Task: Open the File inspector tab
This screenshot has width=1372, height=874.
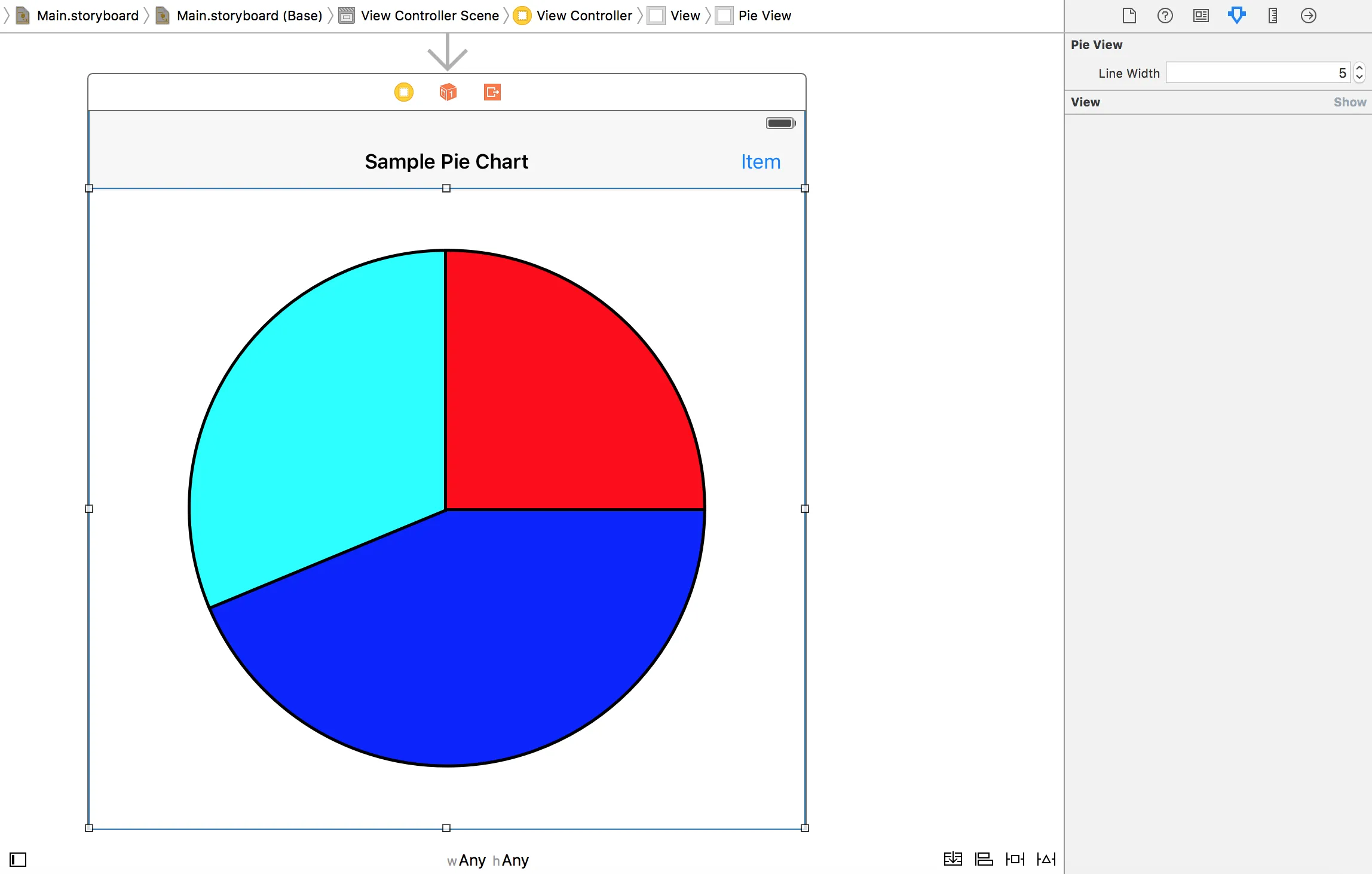Action: coord(1129,16)
